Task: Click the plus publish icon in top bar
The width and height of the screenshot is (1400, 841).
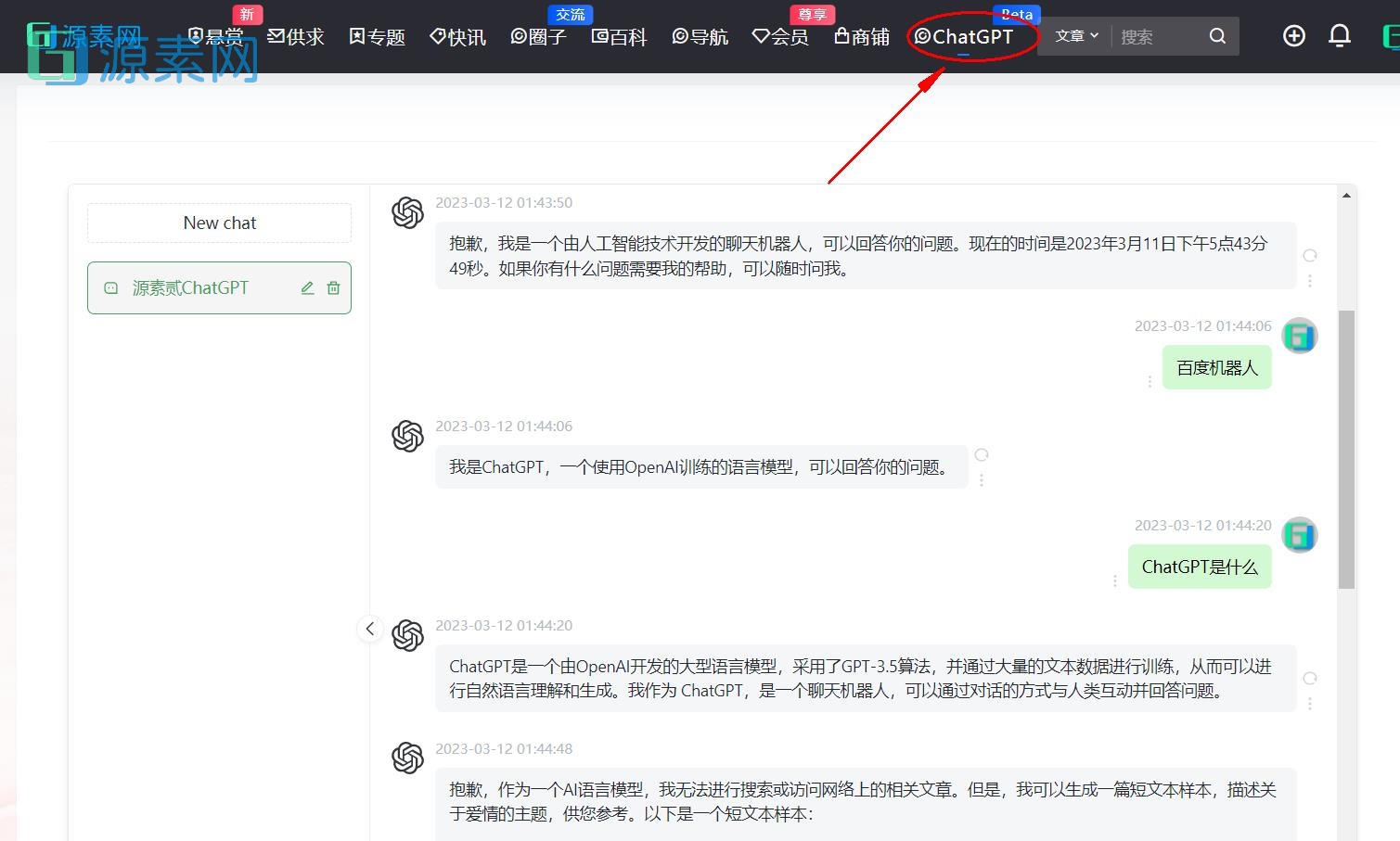Action: (x=1293, y=35)
